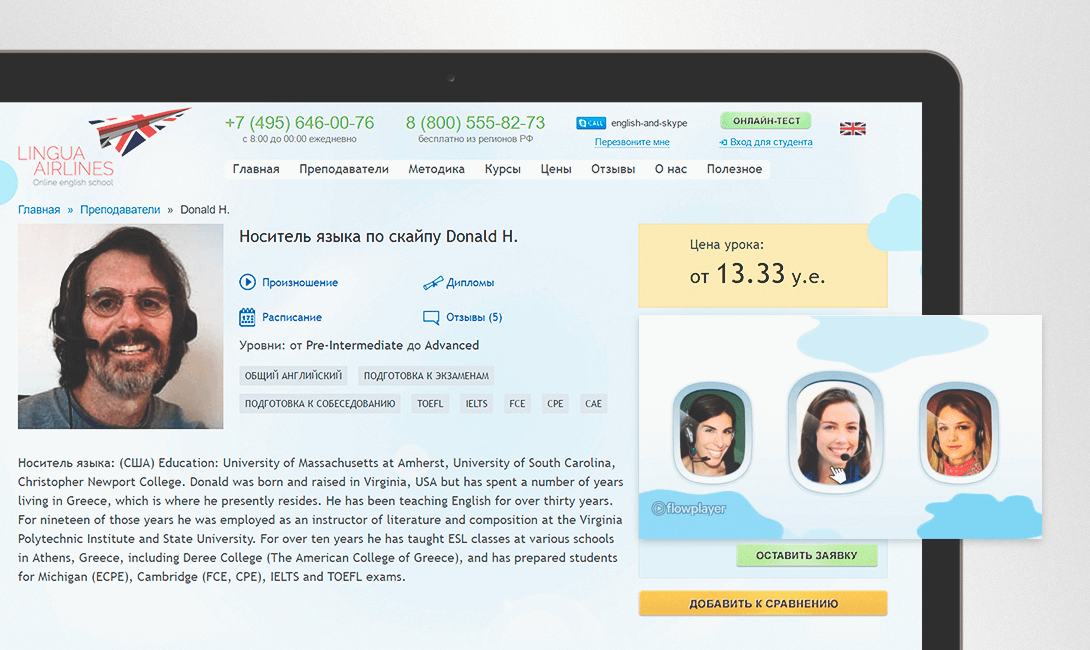Click the text Уровни: от Pre-Intermediate до Advanced

[359, 346]
